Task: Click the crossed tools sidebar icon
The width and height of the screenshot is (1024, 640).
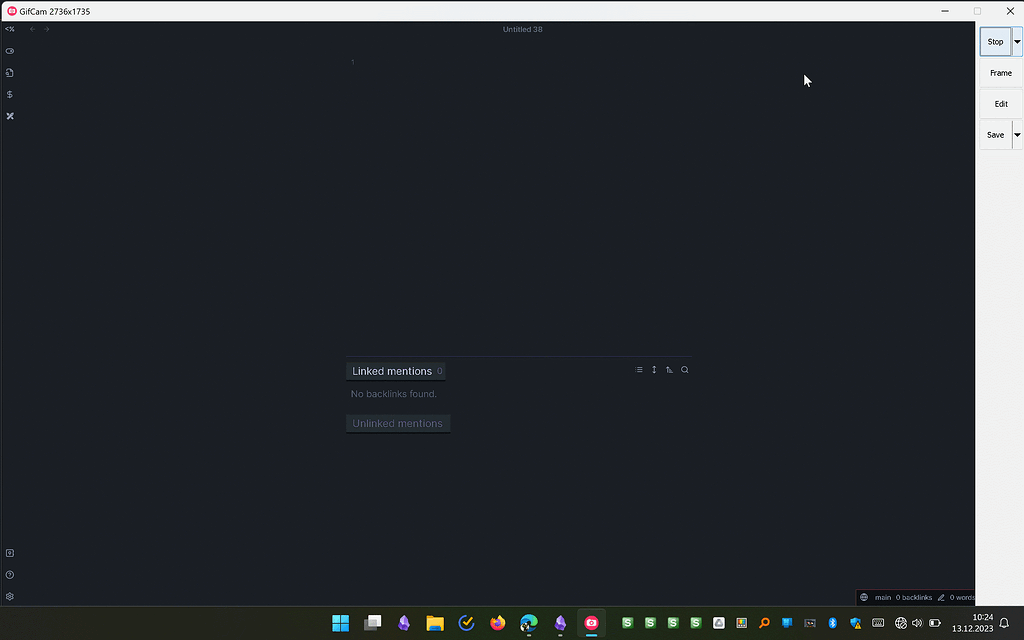Action: pyautogui.click(x=9, y=116)
